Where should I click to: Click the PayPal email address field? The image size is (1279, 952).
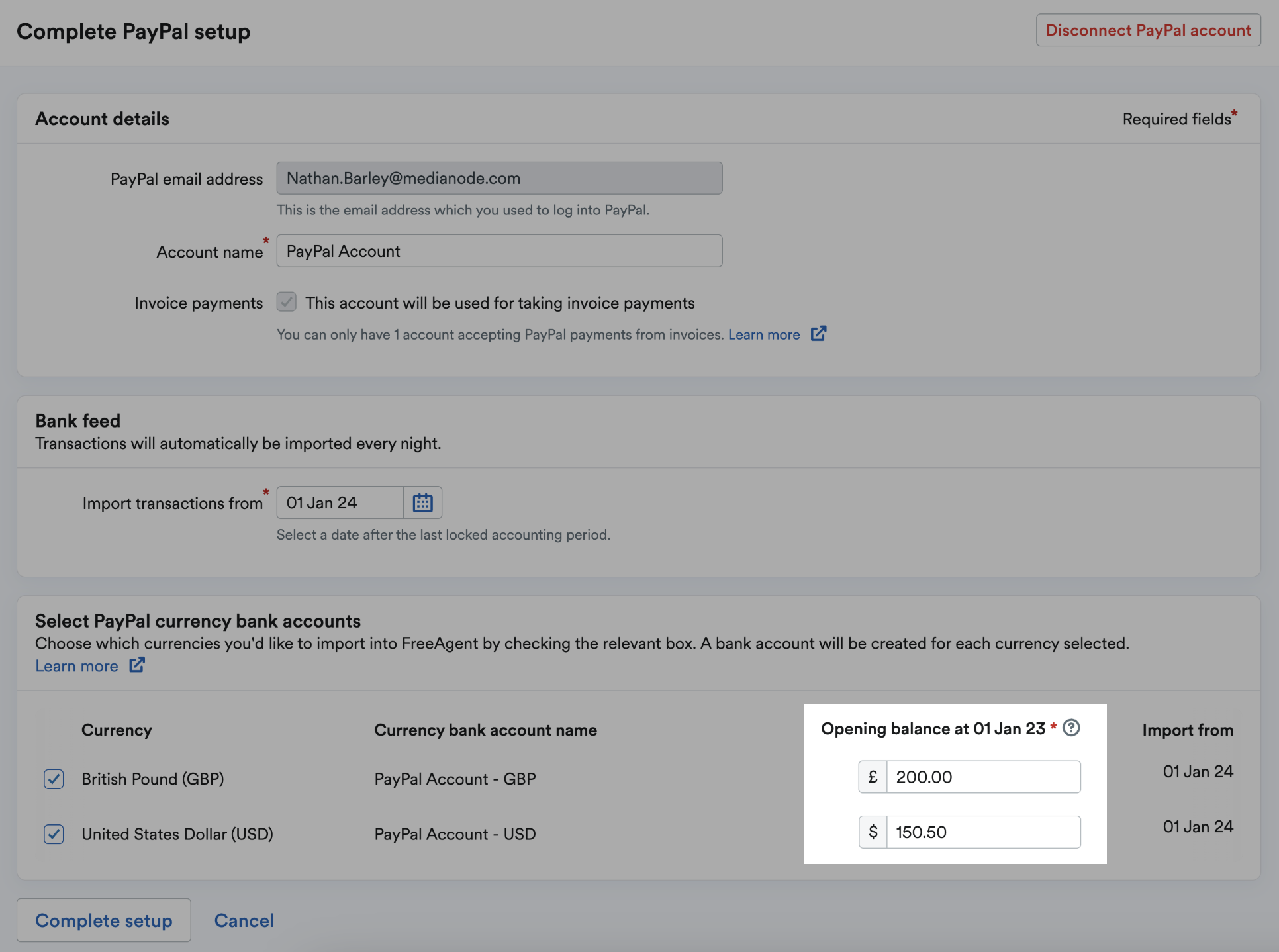coord(499,178)
